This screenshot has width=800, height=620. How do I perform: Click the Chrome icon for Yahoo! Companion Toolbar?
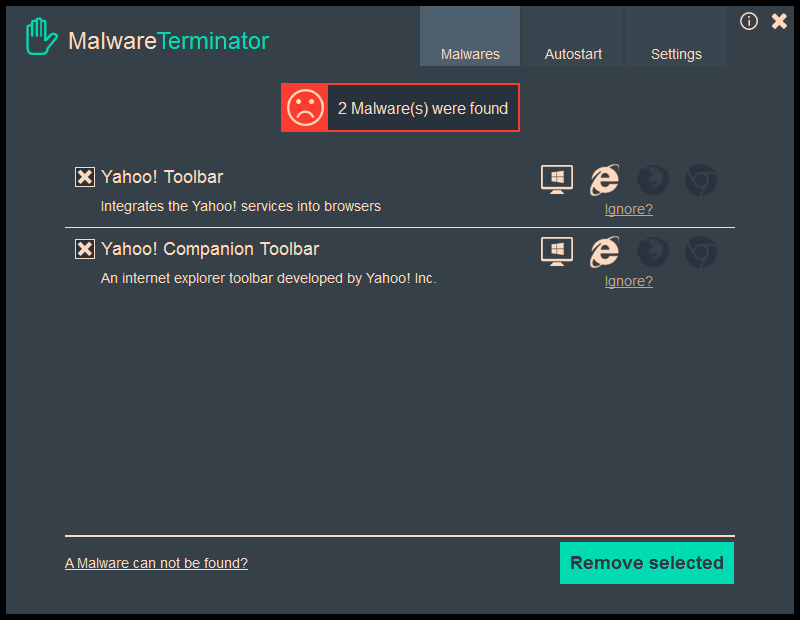pos(701,252)
